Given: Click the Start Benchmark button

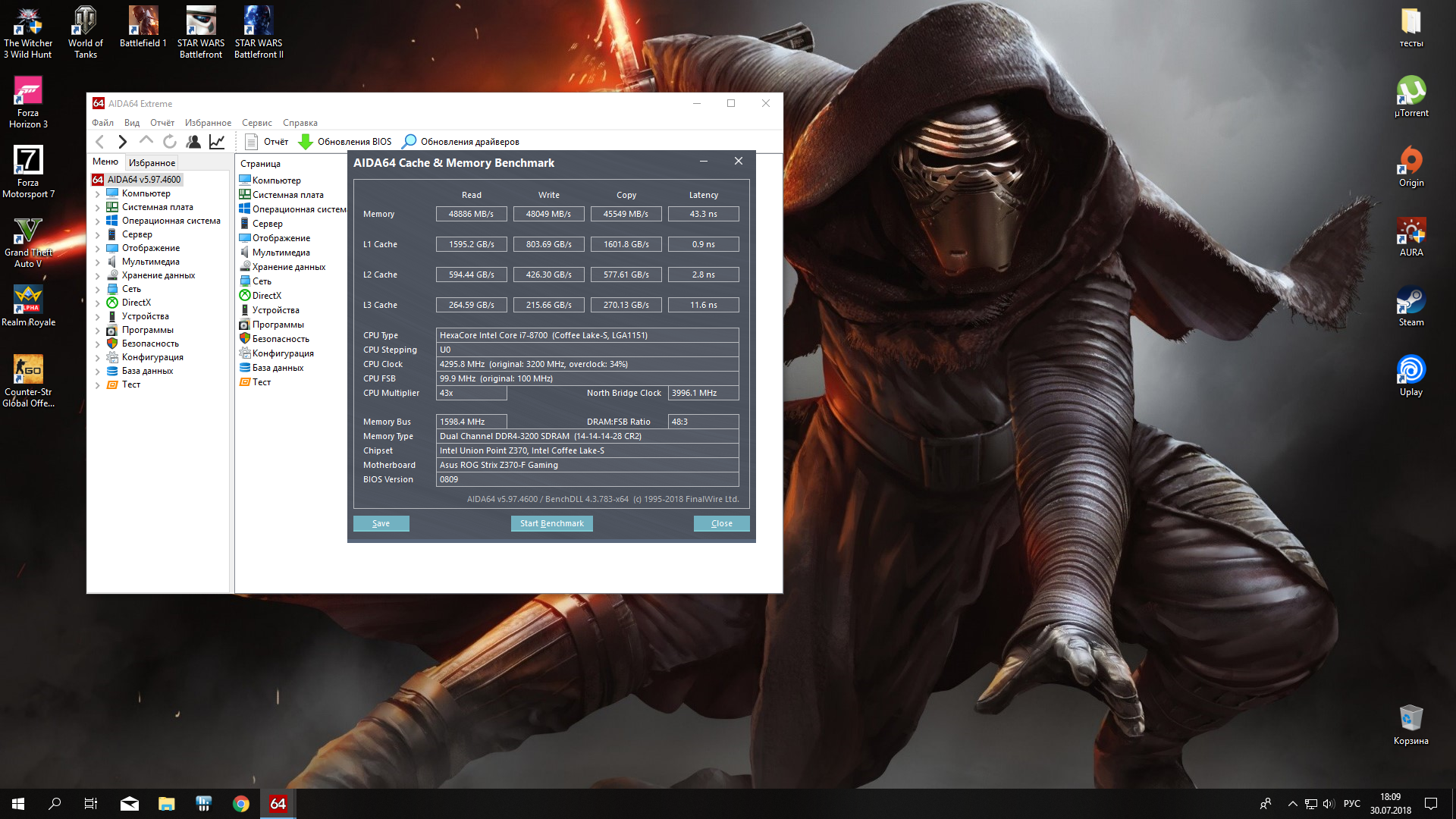Looking at the screenshot, I should tap(551, 523).
